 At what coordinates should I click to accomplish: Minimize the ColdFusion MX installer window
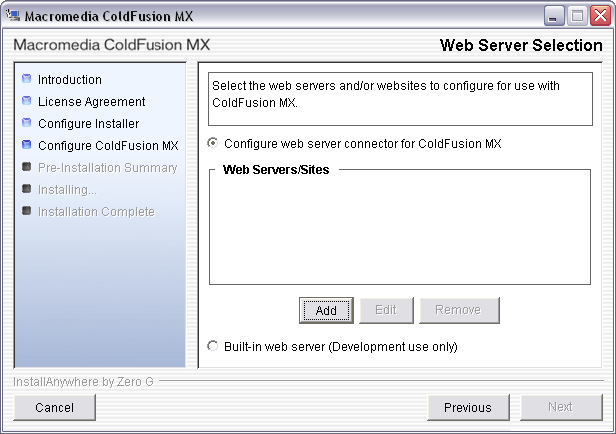tap(555, 15)
